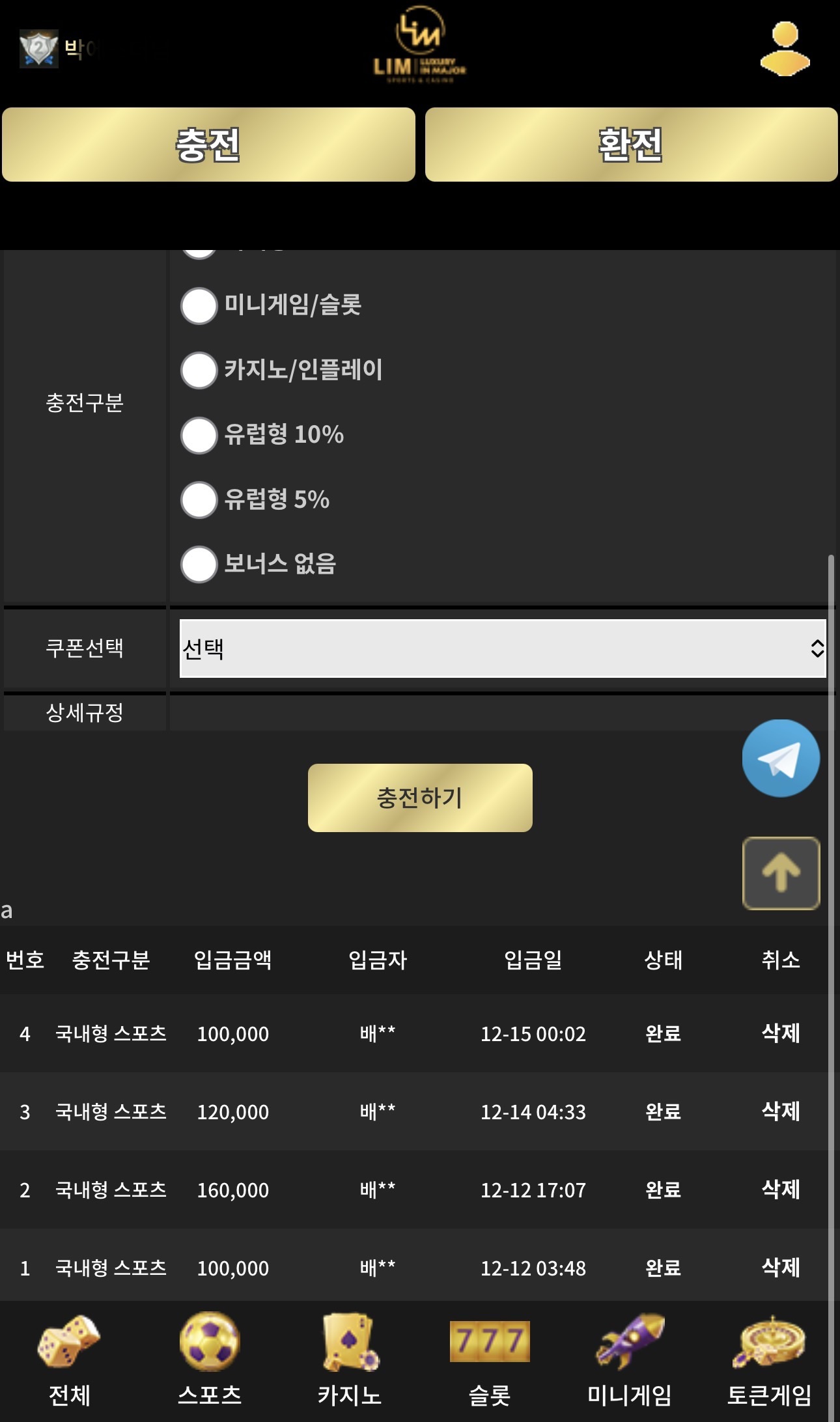Select 카지노/인플레이 radio option
This screenshot has height=1422, width=840.
point(199,370)
